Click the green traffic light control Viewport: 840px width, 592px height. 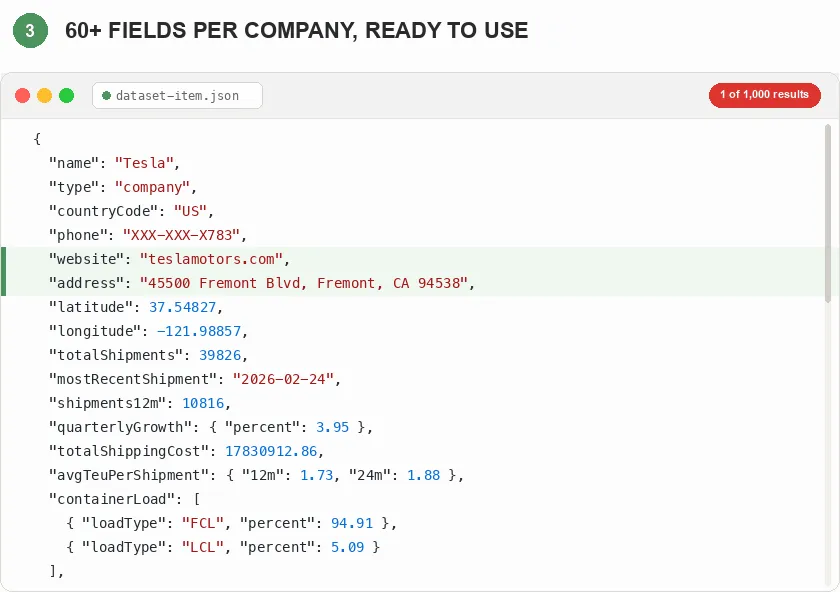click(64, 95)
